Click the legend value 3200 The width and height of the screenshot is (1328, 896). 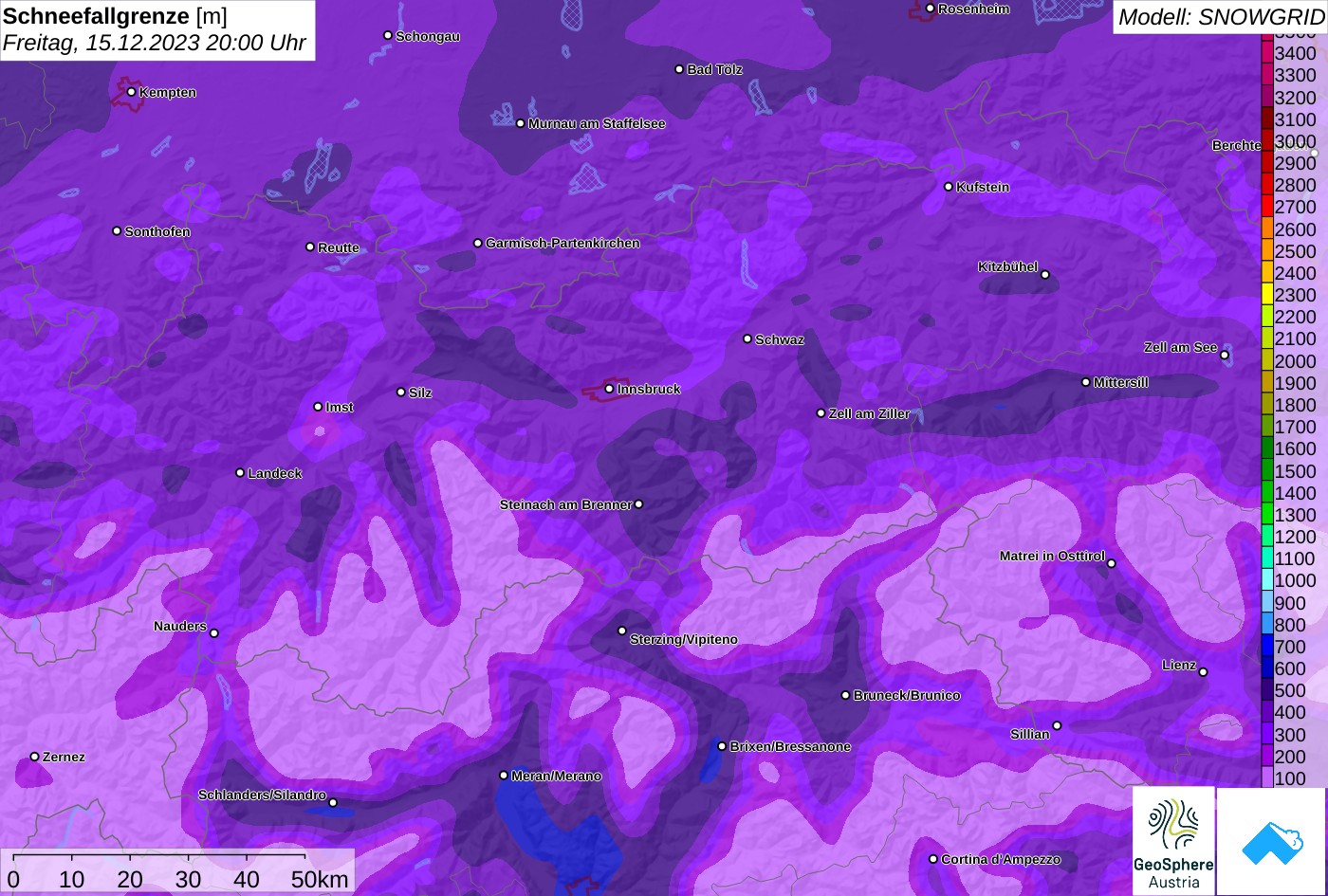[x=1296, y=98]
